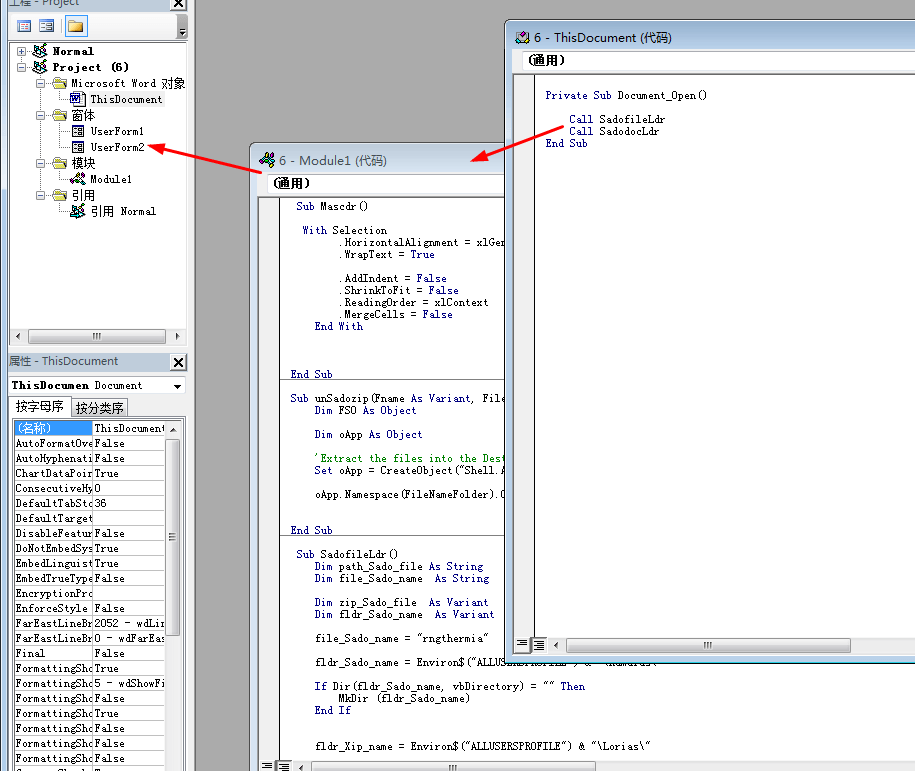Collapse the 引用 references folder
The image size is (915, 771).
tap(40, 195)
